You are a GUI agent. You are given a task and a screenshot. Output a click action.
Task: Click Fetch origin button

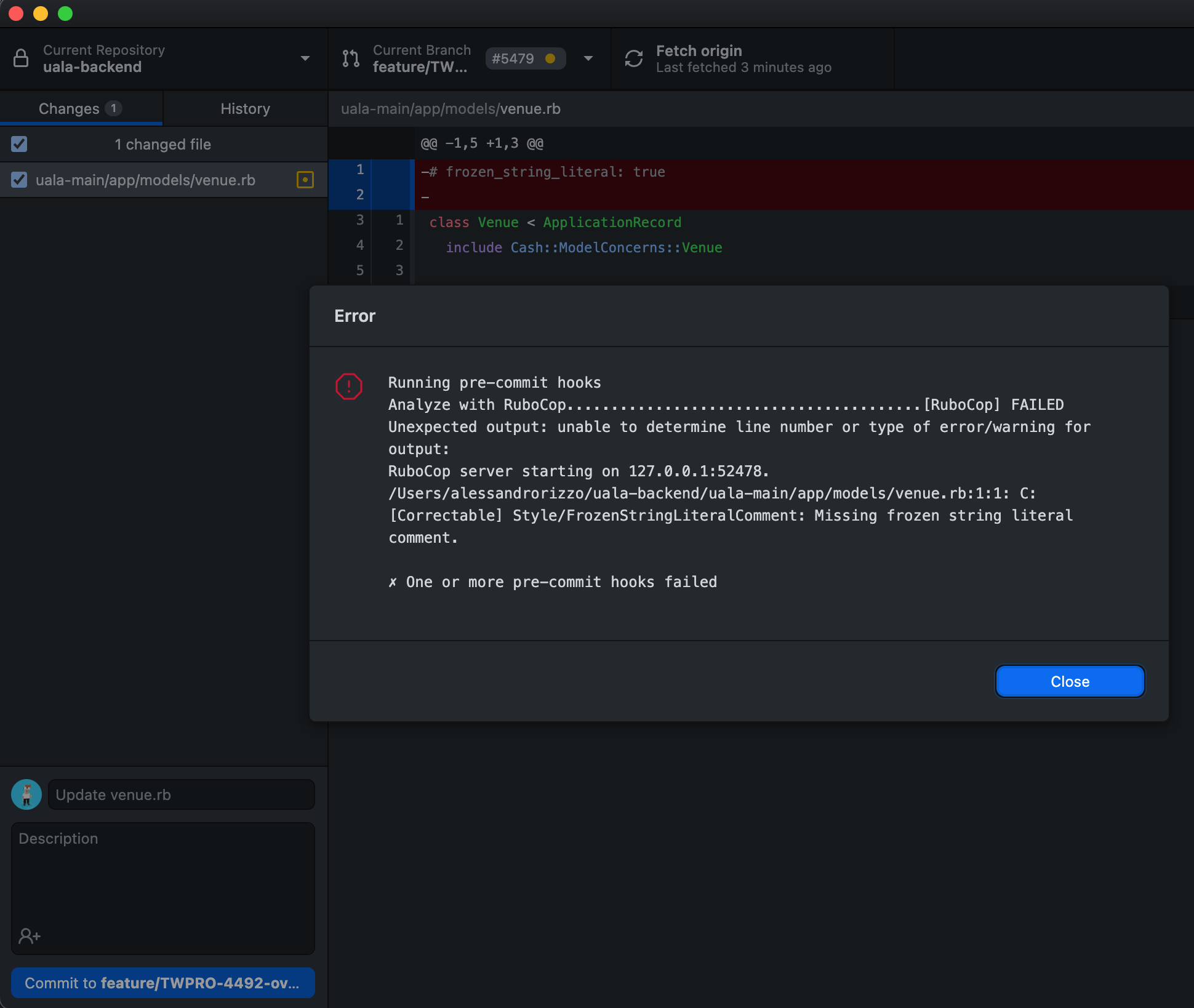[752, 58]
